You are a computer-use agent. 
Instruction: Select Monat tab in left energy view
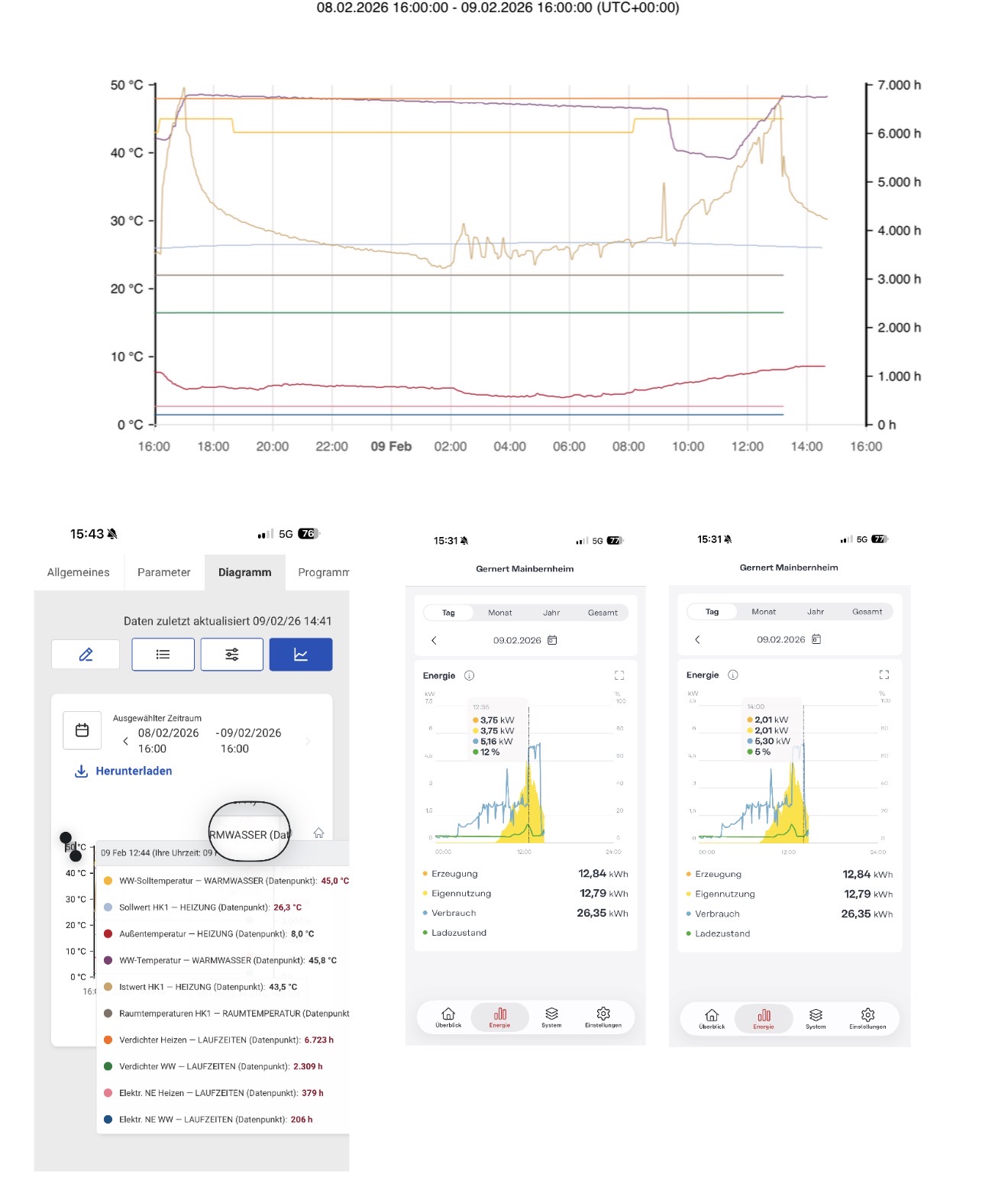(x=500, y=613)
